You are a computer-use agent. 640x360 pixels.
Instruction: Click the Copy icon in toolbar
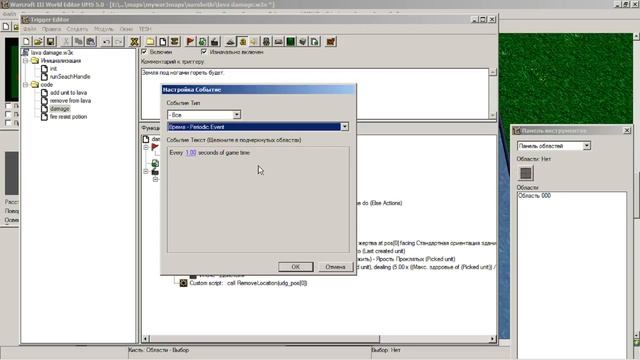click(78, 42)
